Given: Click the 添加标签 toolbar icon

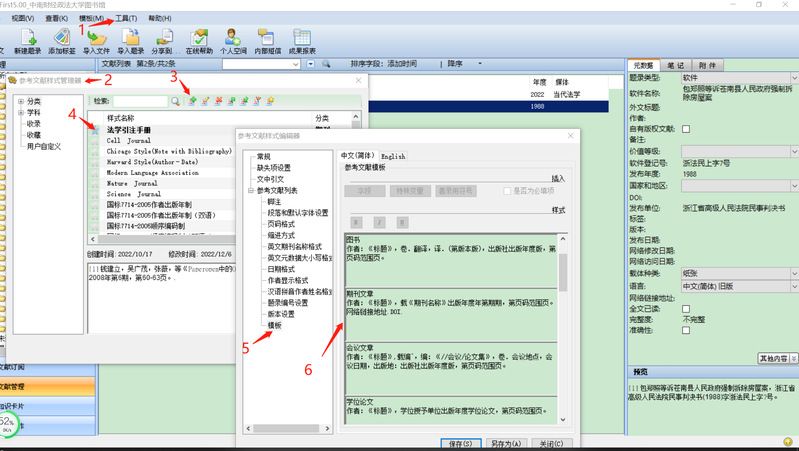Looking at the screenshot, I should (61, 38).
